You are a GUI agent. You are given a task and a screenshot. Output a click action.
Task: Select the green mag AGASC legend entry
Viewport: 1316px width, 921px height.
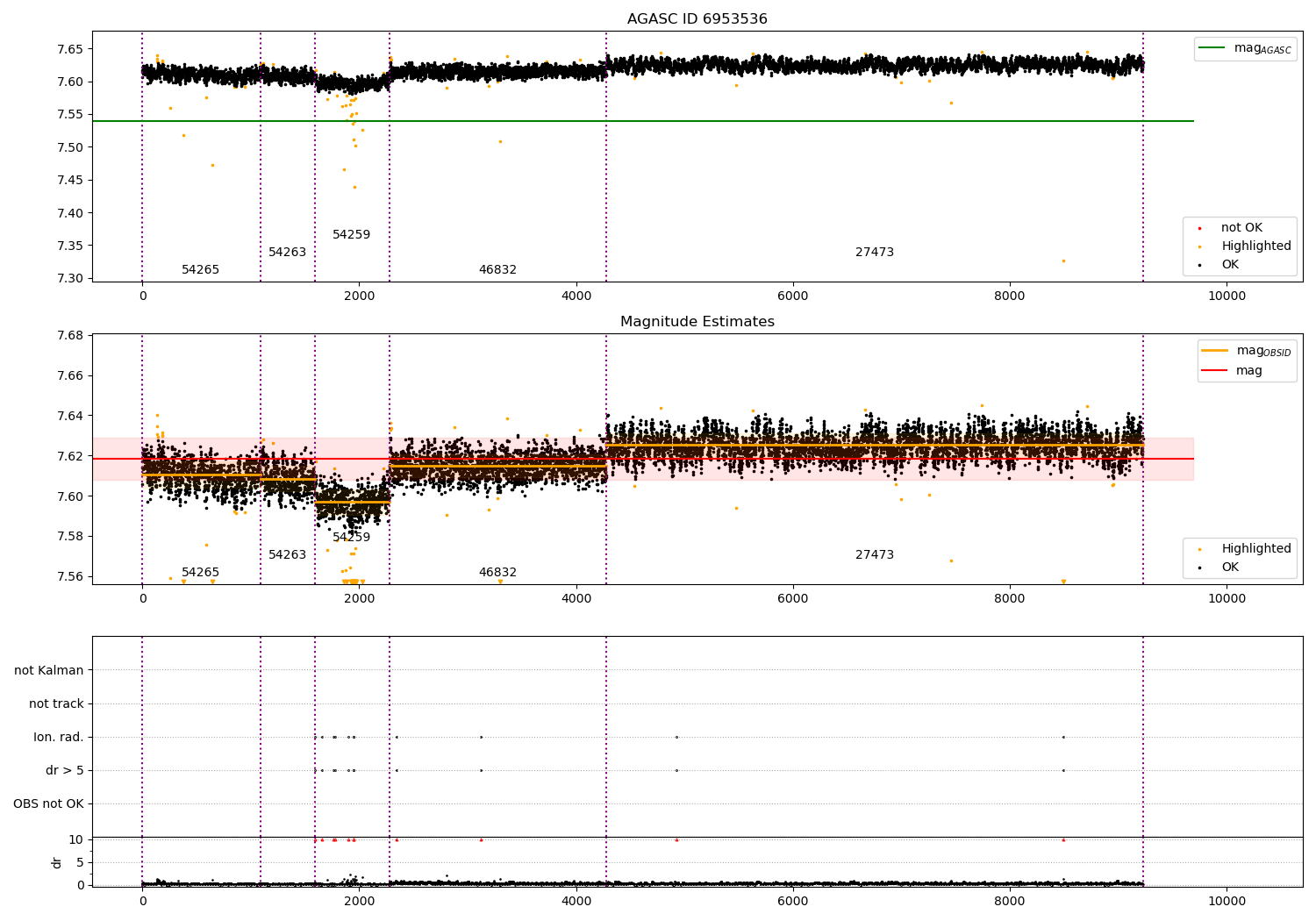pyautogui.click(x=1245, y=48)
